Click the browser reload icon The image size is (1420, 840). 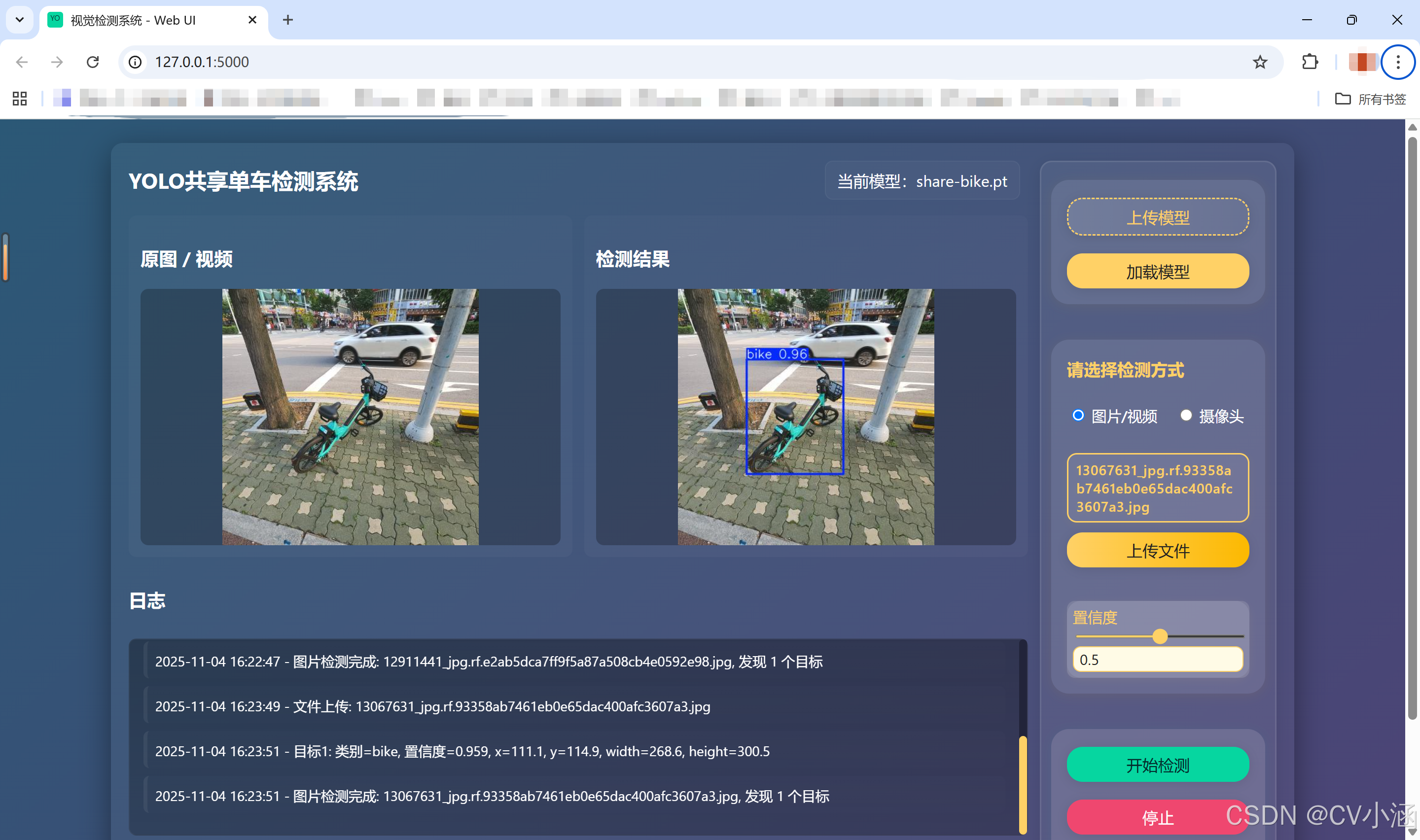93,62
